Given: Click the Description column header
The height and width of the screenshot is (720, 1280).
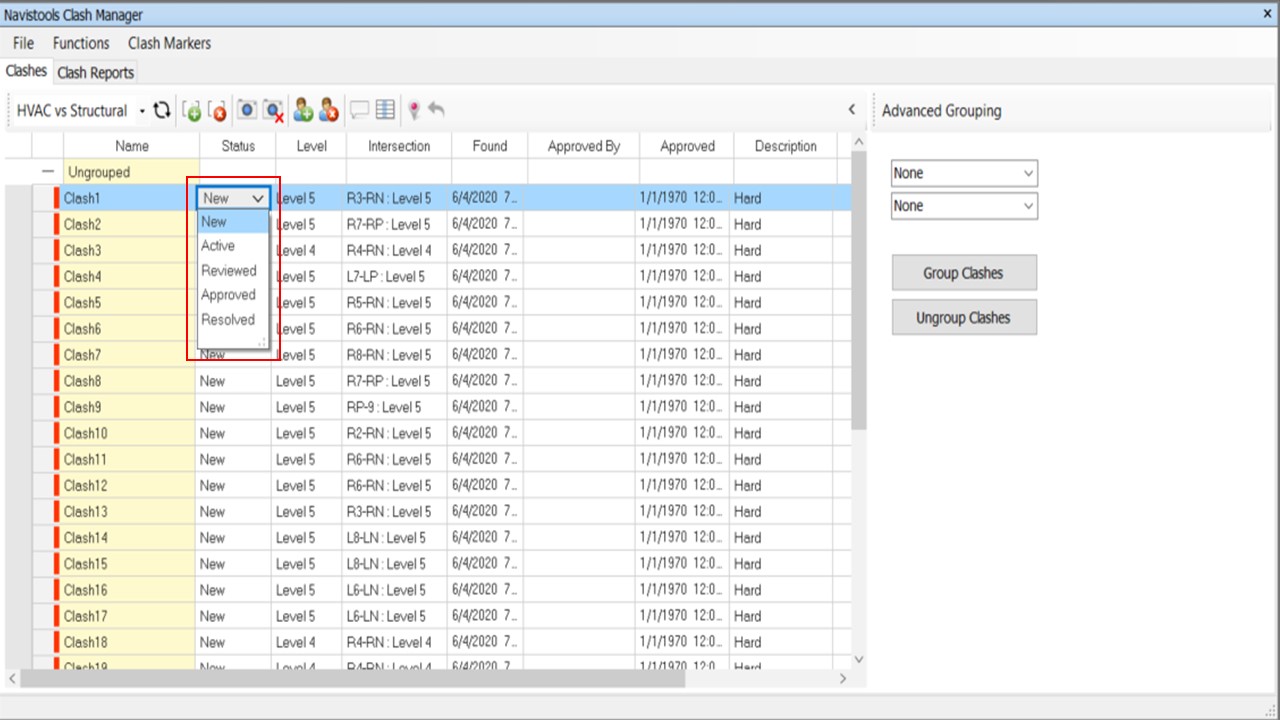Looking at the screenshot, I should point(785,146).
